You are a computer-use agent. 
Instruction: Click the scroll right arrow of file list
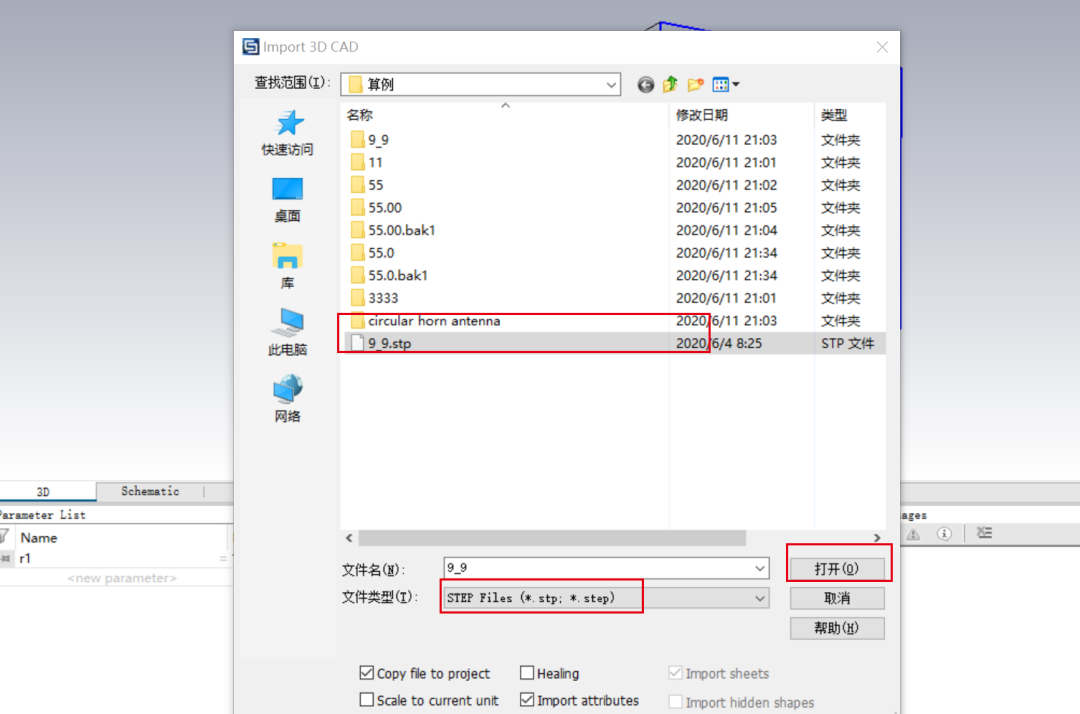(877, 538)
